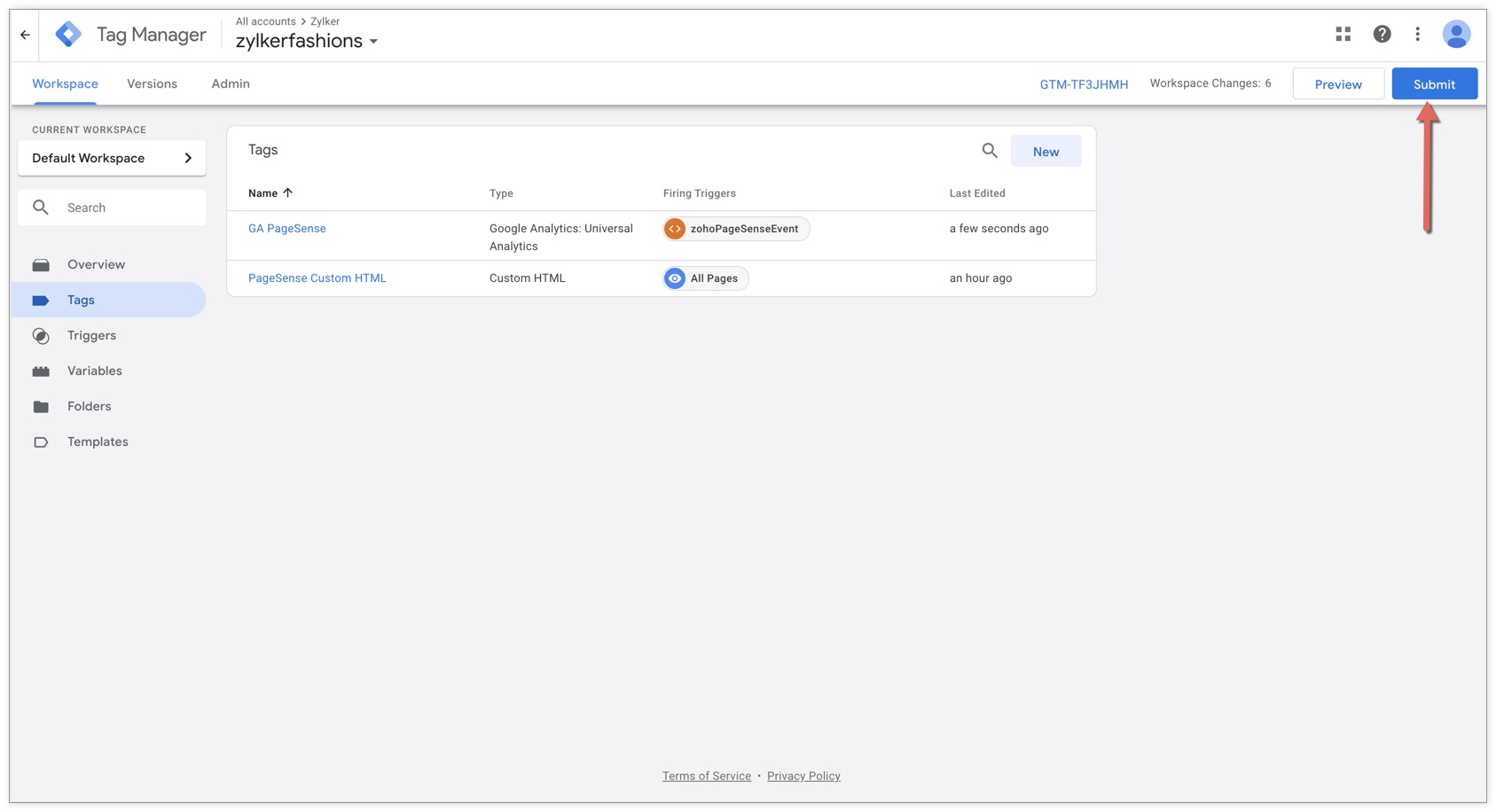Create a New tag
Viewport: 1496px width, 812px height.
point(1046,152)
